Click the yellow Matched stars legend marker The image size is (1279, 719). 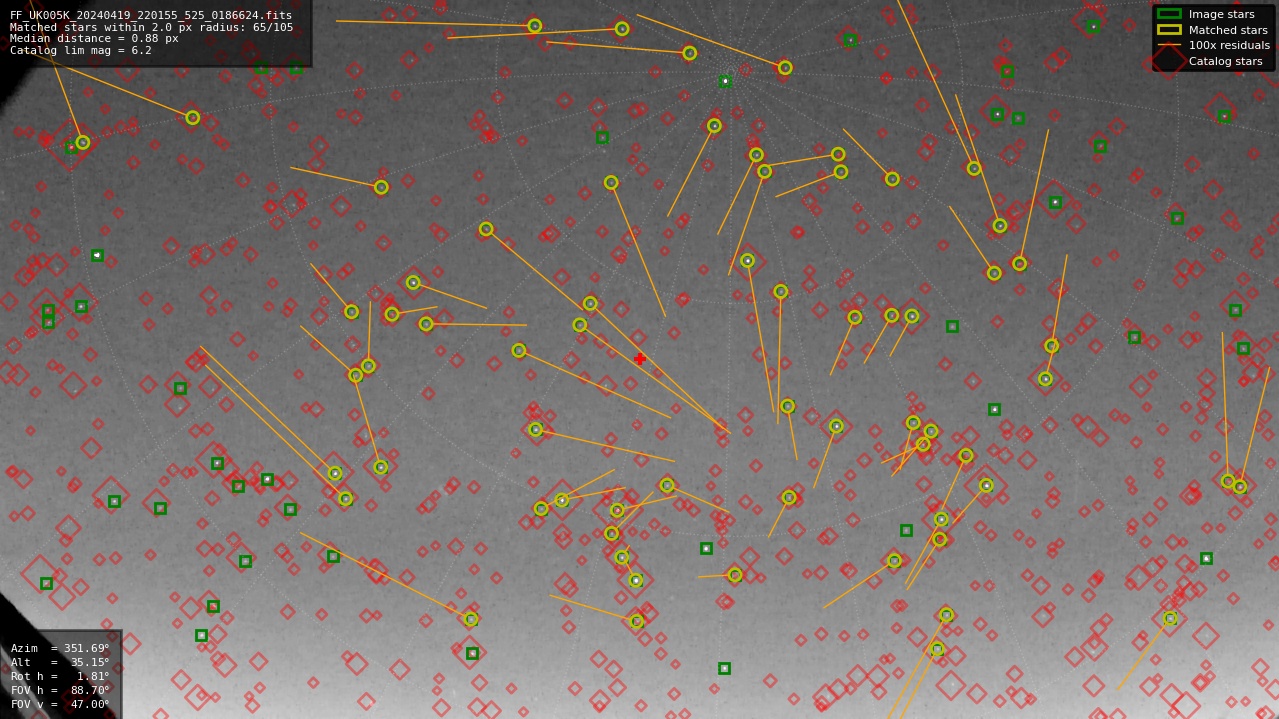1169,30
